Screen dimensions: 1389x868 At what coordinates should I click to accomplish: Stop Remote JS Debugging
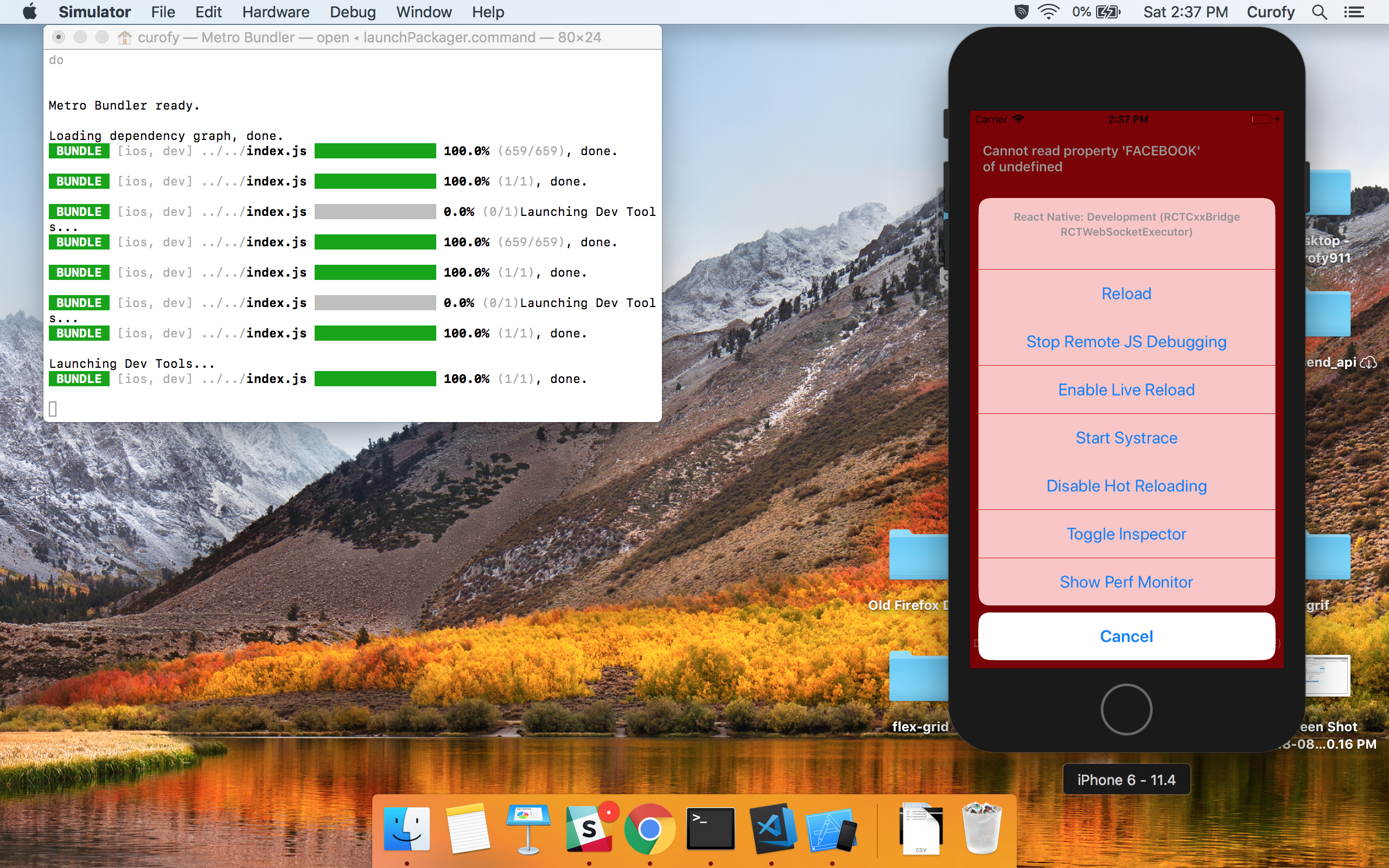tap(1125, 342)
